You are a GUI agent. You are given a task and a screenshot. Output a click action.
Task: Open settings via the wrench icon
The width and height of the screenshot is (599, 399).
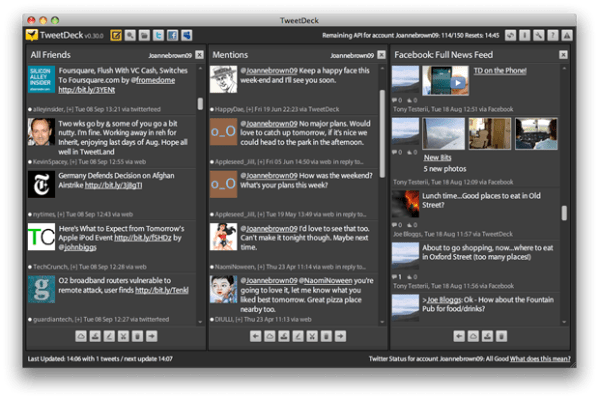coord(539,36)
